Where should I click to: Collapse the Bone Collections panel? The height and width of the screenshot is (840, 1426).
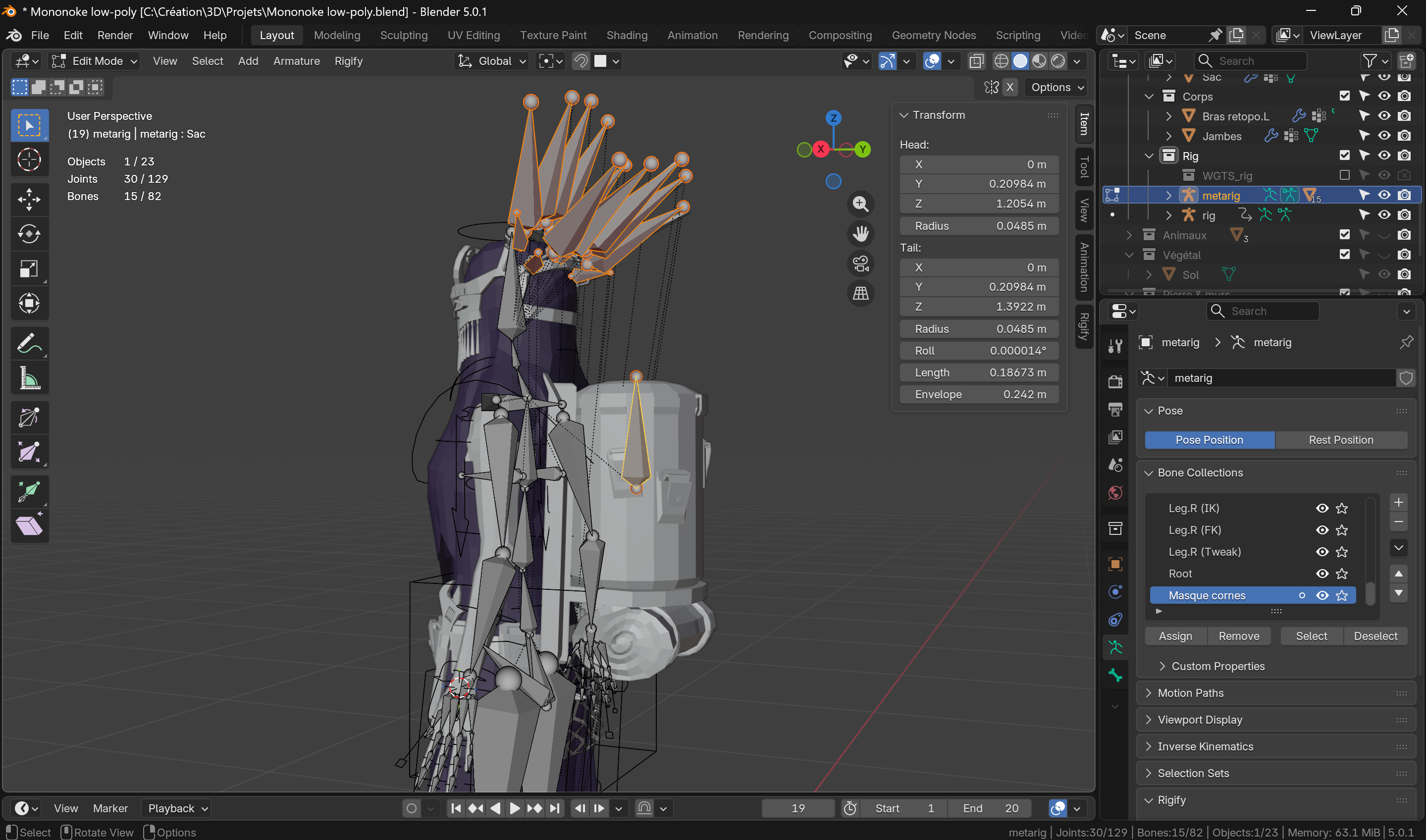[1148, 472]
